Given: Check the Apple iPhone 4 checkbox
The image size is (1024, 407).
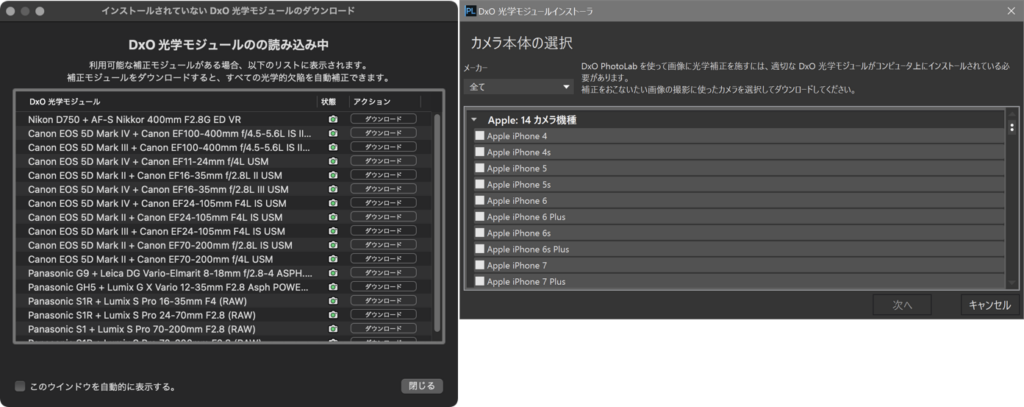Looking at the screenshot, I should tap(480, 136).
